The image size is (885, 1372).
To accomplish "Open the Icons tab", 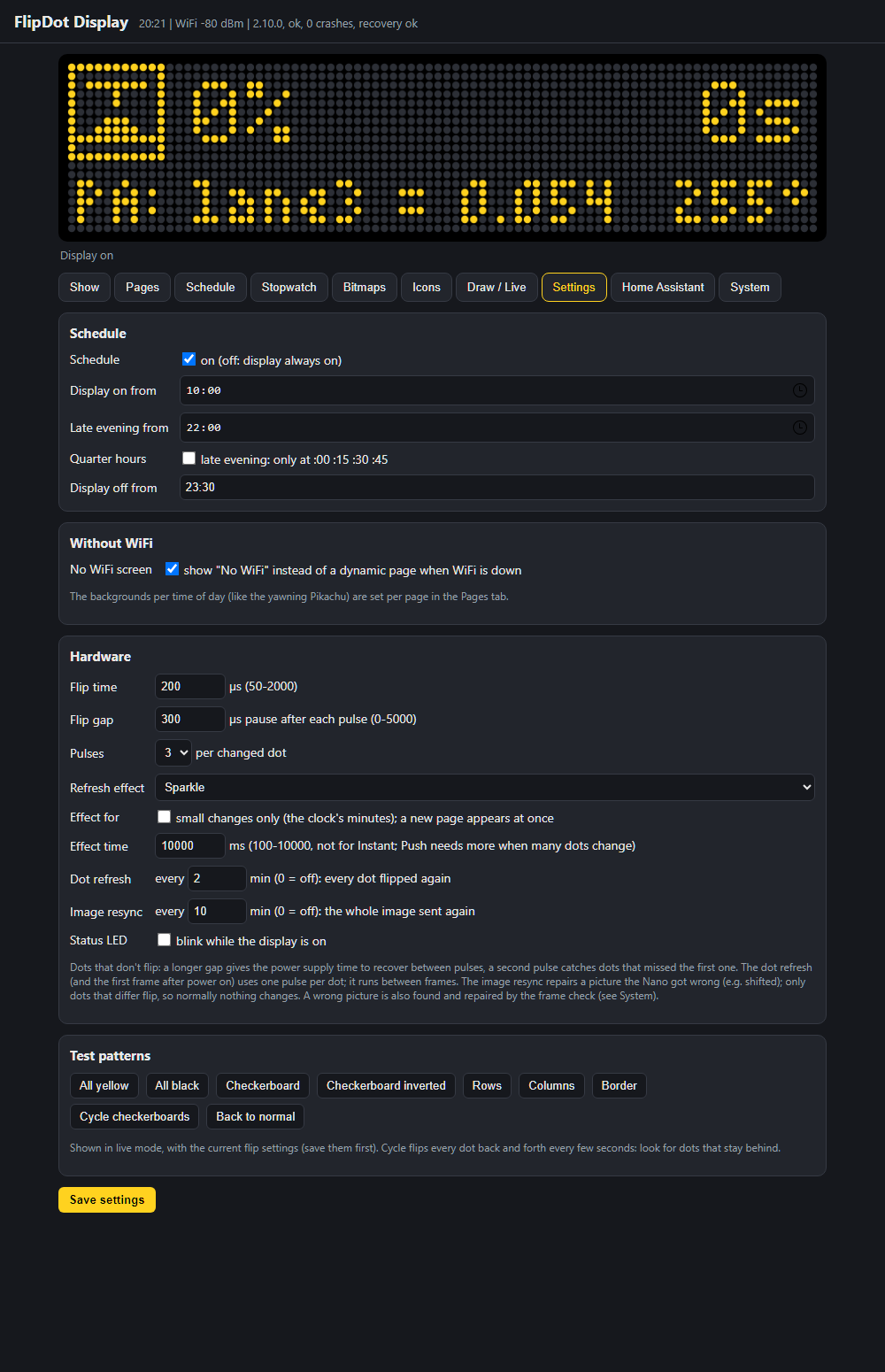I will pyautogui.click(x=427, y=287).
